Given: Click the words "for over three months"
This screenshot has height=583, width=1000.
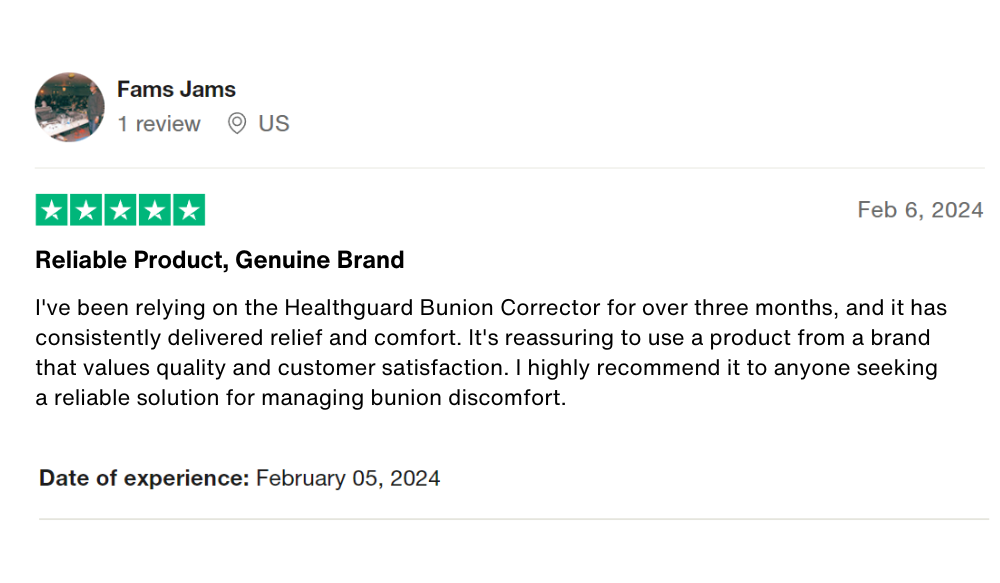Looking at the screenshot, I should pyautogui.click(x=724, y=307).
